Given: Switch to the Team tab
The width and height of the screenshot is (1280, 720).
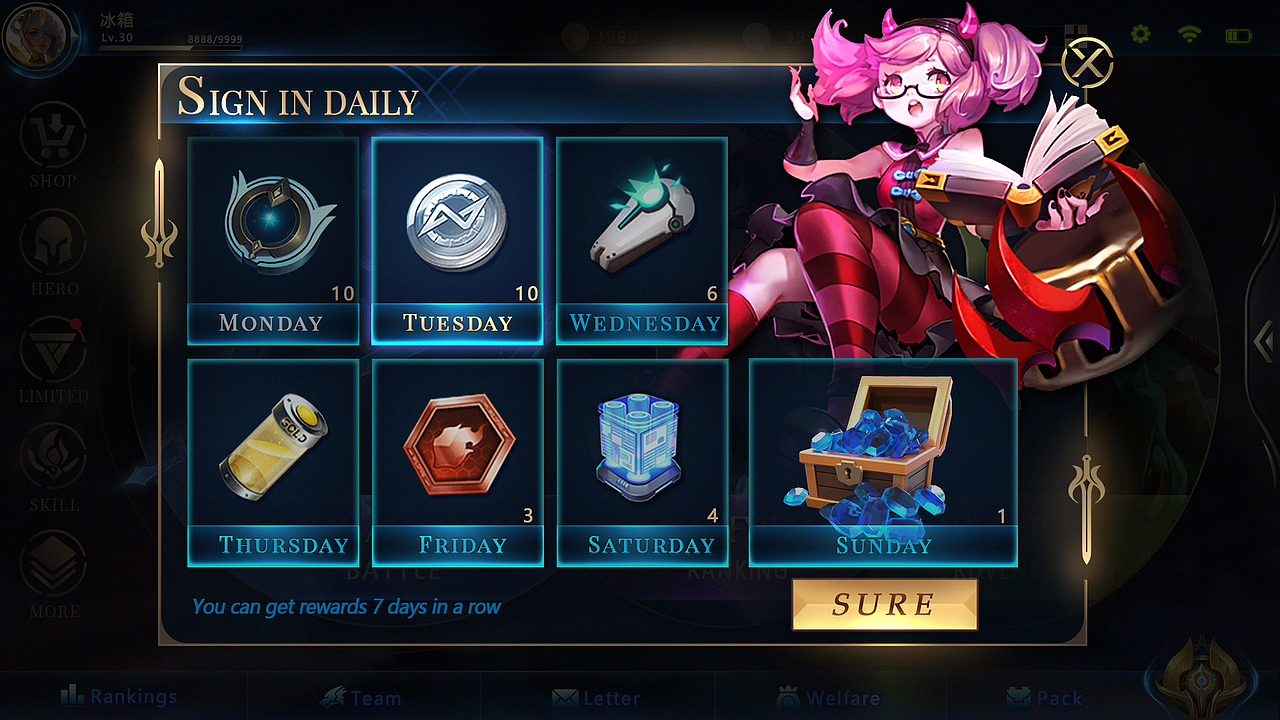Looking at the screenshot, I should pos(360,697).
